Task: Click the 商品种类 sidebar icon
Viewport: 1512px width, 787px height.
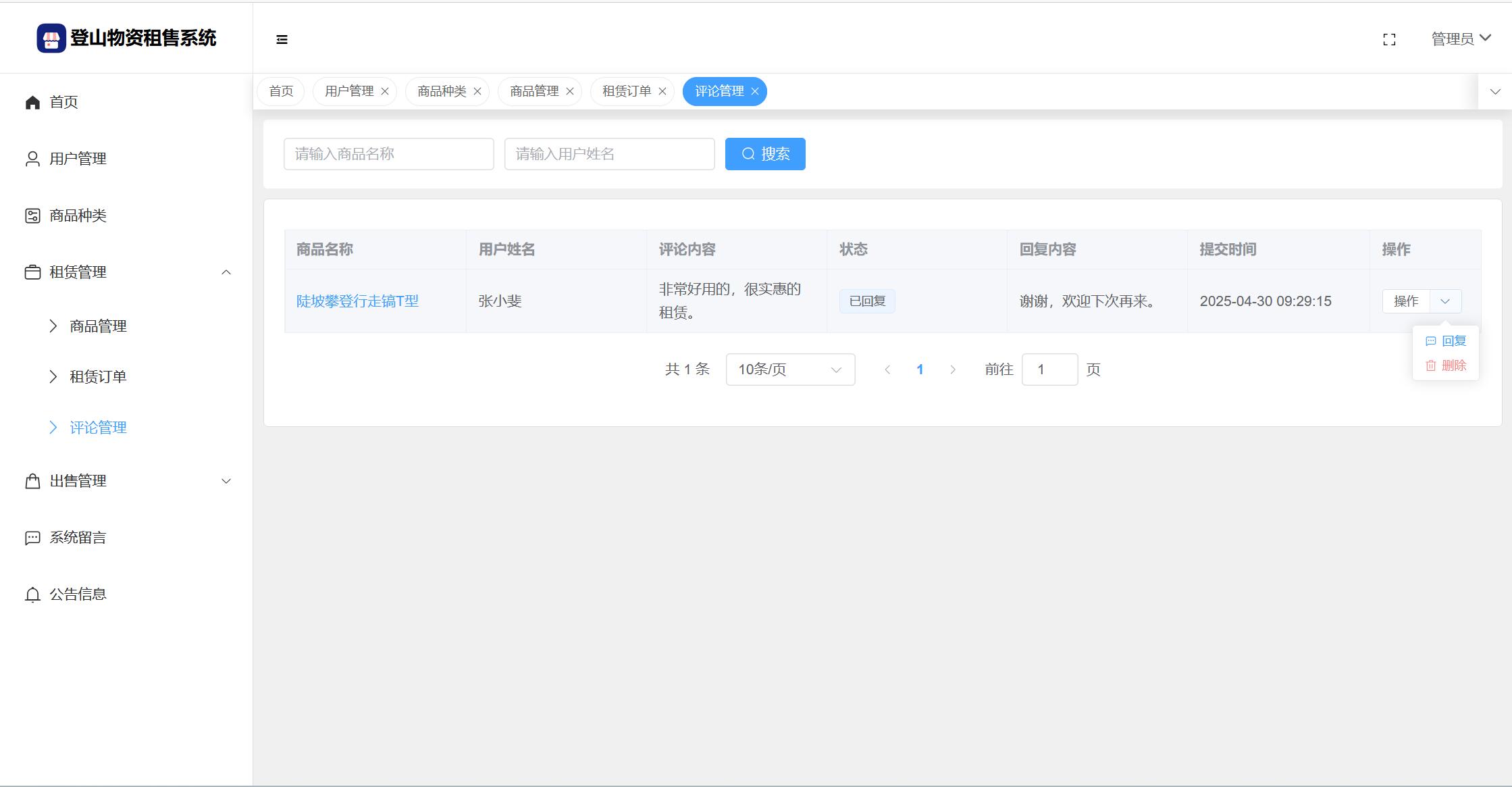Action: [x=32, y=215]
